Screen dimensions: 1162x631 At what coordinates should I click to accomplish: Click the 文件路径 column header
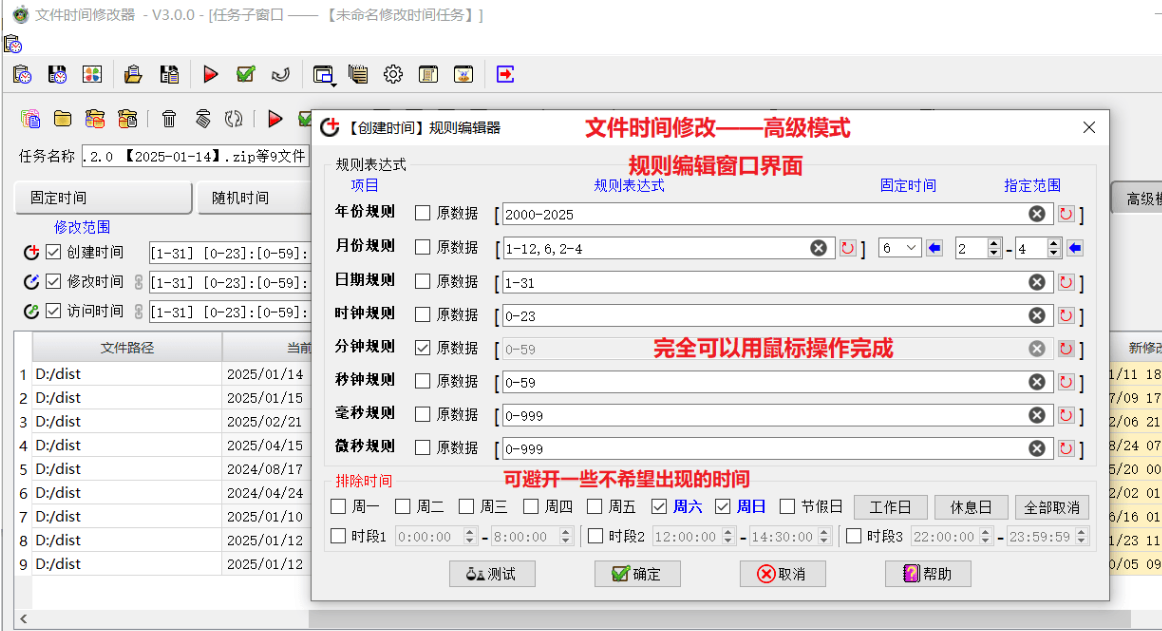[127, 347]
